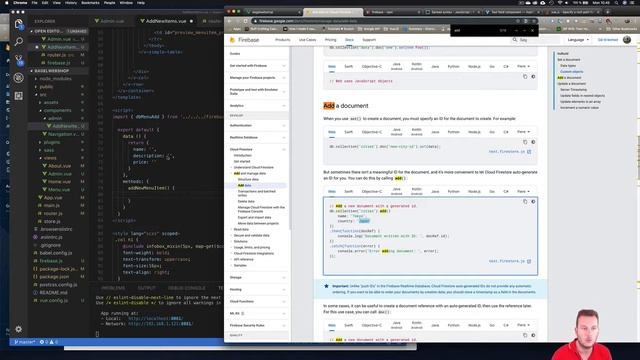Screen dimensions: 640x360
Task: Click the Firebase logo in site header
Action: [x=244, y=40]
